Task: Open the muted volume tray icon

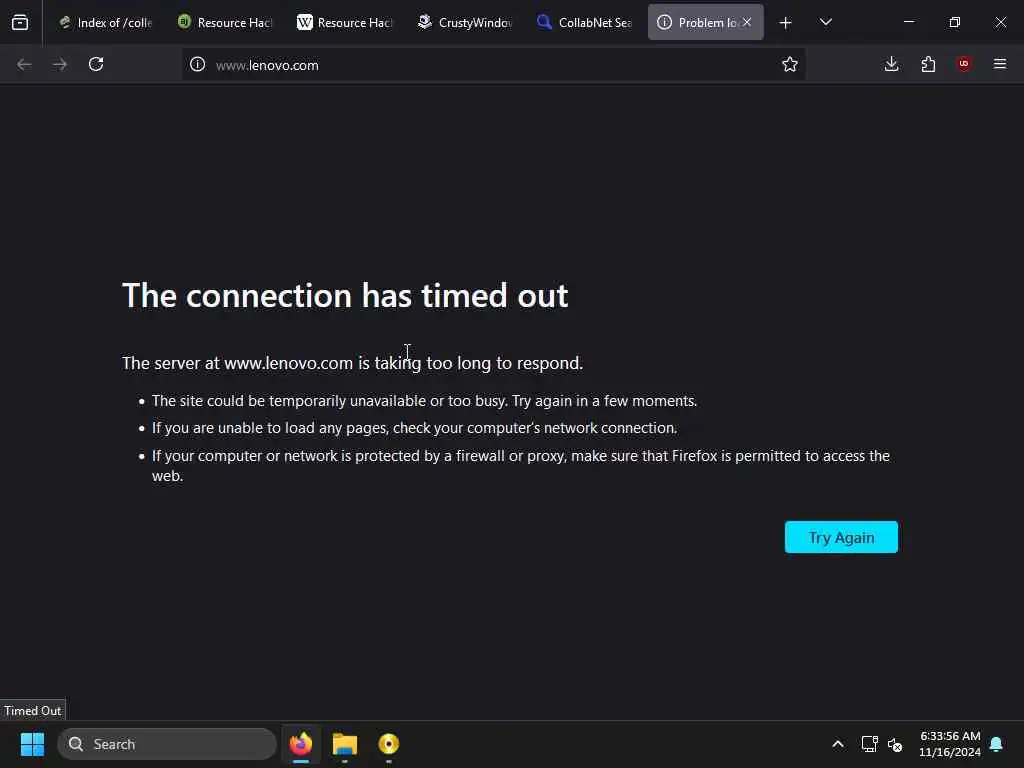Action: 895,744
